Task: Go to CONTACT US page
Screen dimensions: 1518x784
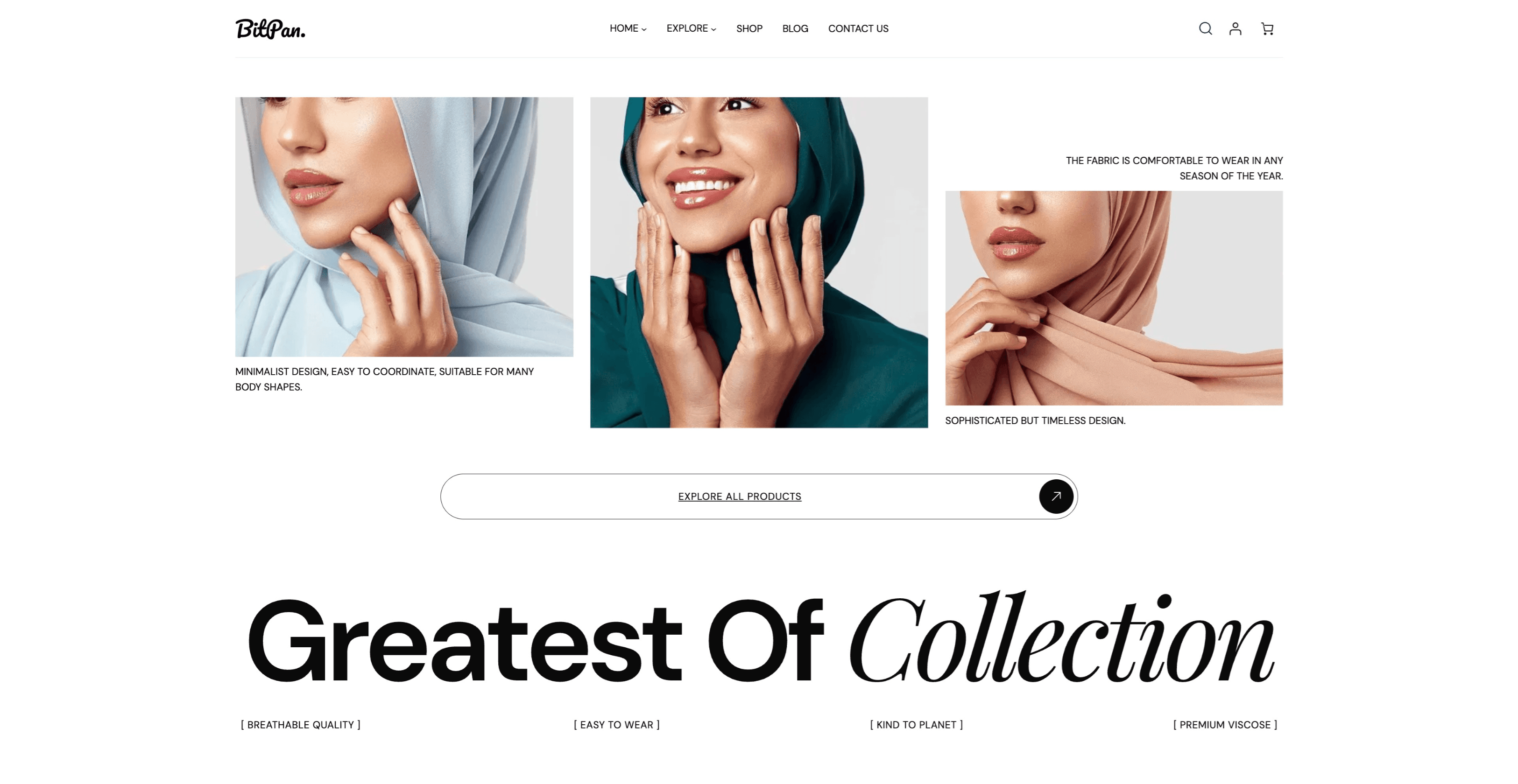Action: [858, 28]
